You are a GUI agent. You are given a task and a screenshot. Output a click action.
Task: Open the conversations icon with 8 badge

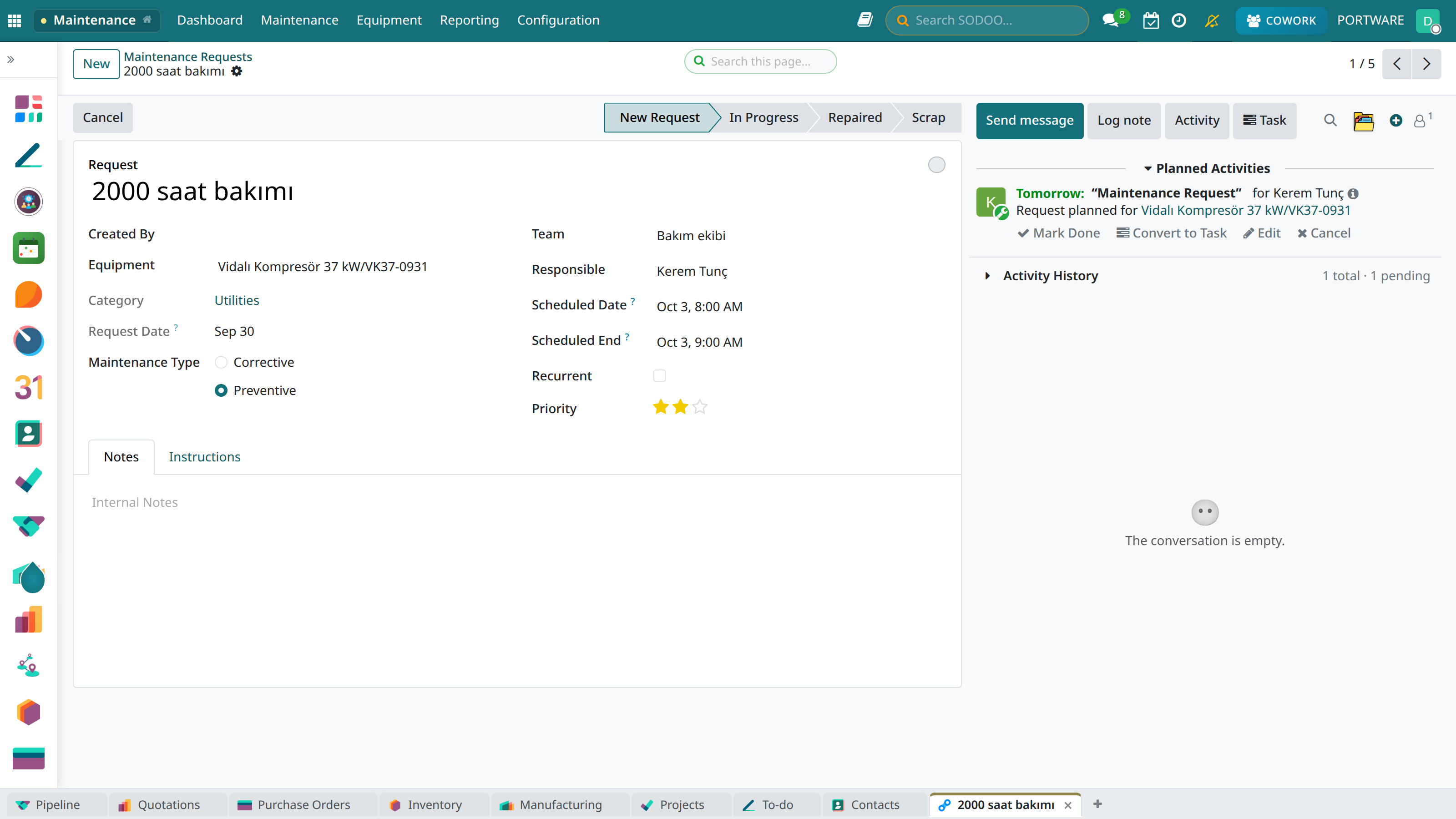click(x=1111, y=20)
